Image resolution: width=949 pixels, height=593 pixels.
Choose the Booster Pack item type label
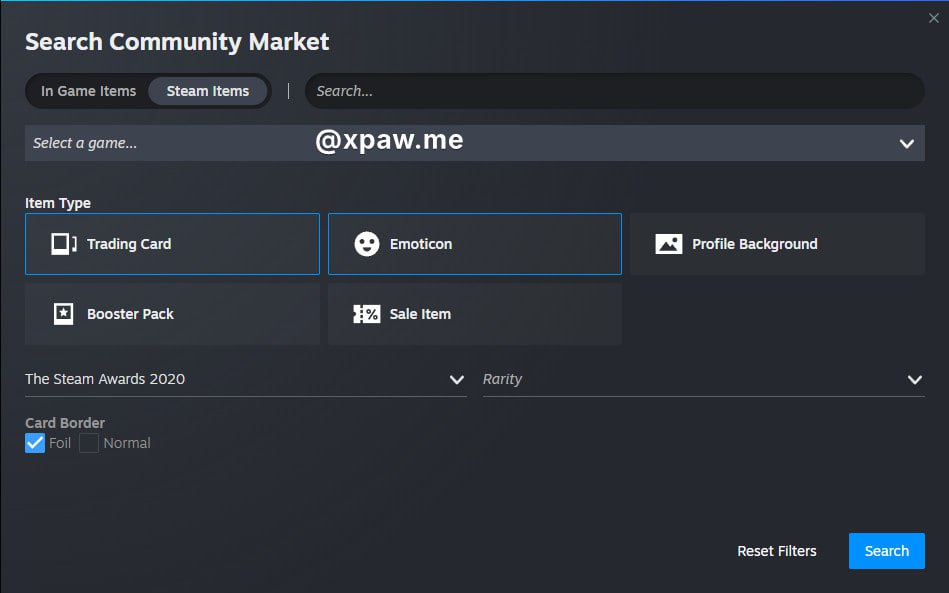coord(130,314)
